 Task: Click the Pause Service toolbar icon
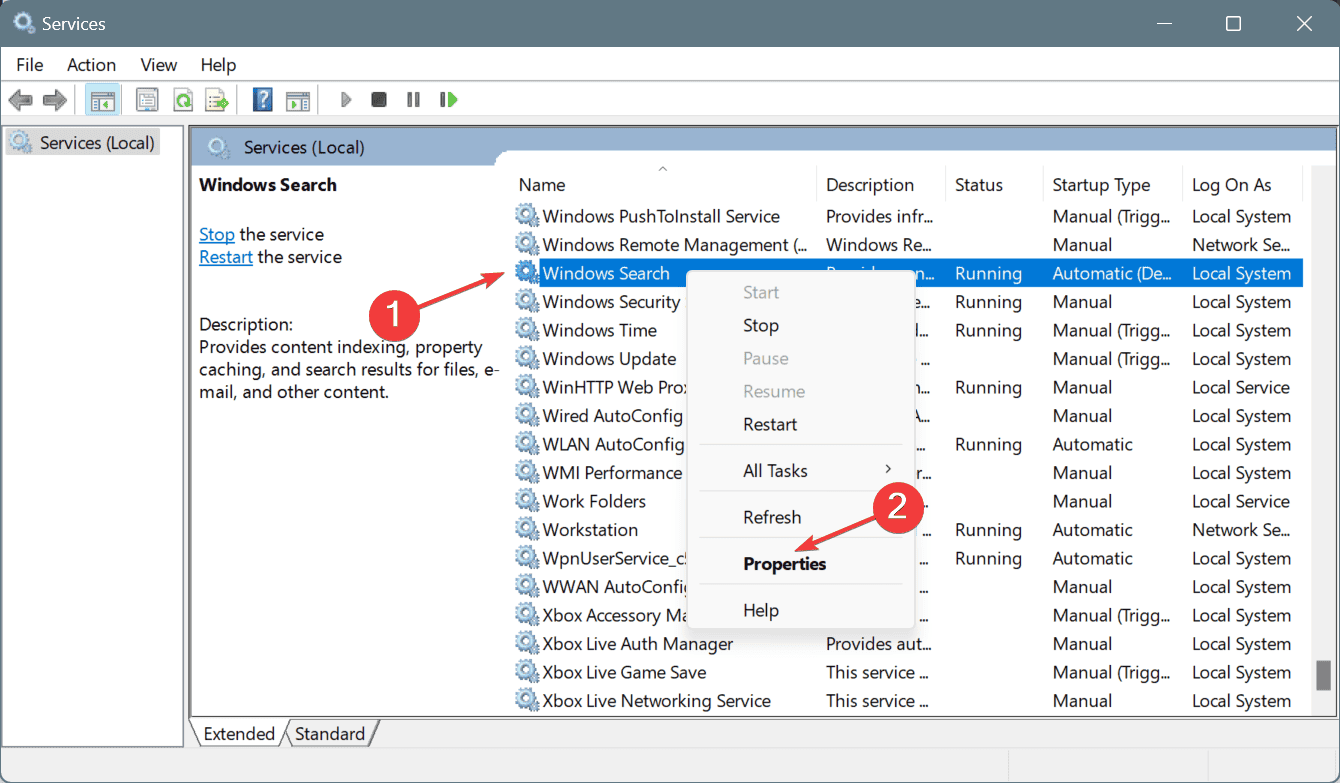pyautogui.click(x=413, y=100)
